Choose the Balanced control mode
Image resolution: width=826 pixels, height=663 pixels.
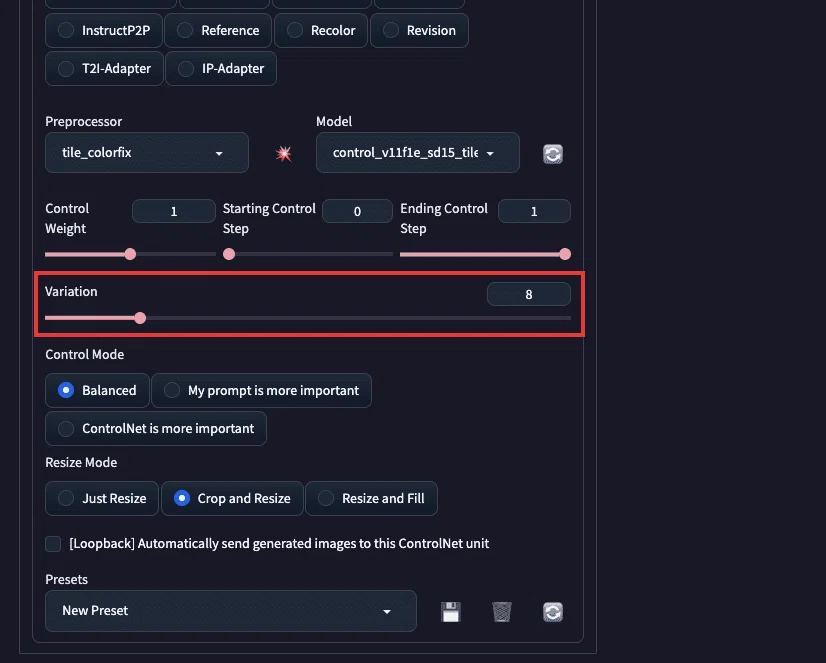(97, 390)
